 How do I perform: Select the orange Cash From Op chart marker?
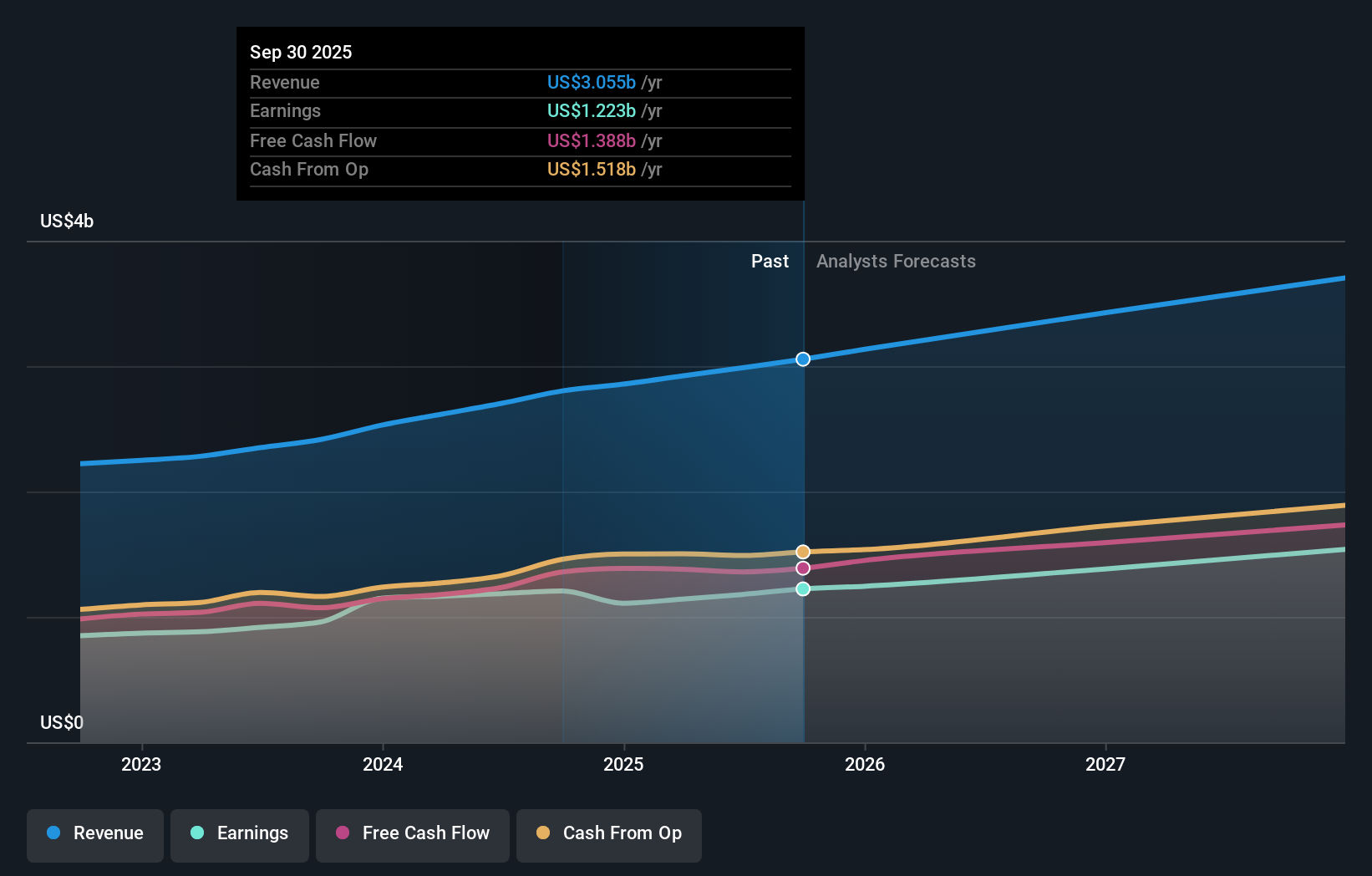tap(803, 551)
